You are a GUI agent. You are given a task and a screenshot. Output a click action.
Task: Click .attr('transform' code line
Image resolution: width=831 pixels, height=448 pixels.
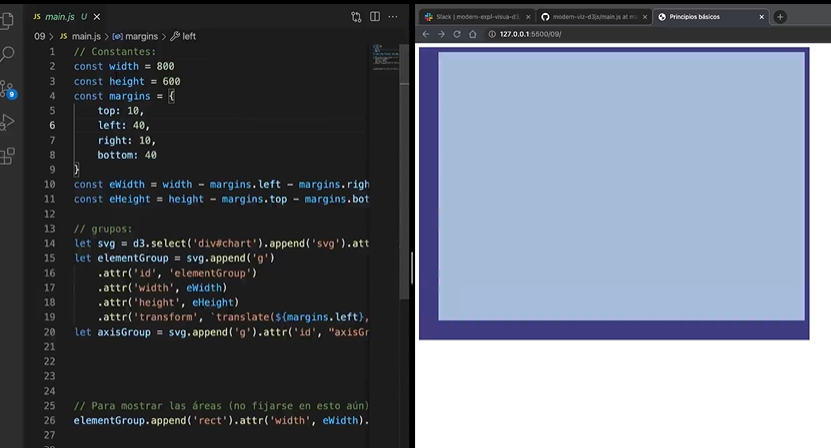pyautogui.click(x=234, y=317)
